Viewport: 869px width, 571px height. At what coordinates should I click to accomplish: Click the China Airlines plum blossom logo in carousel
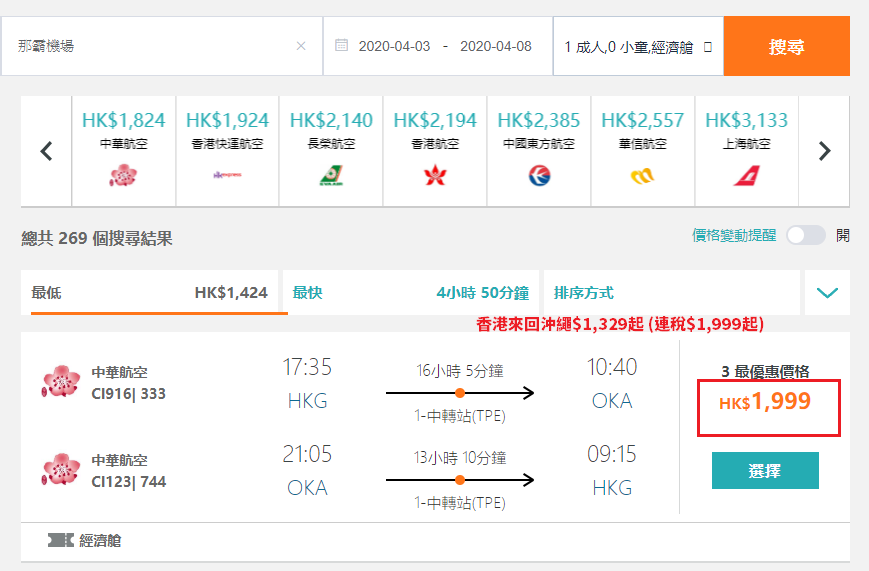124,175
